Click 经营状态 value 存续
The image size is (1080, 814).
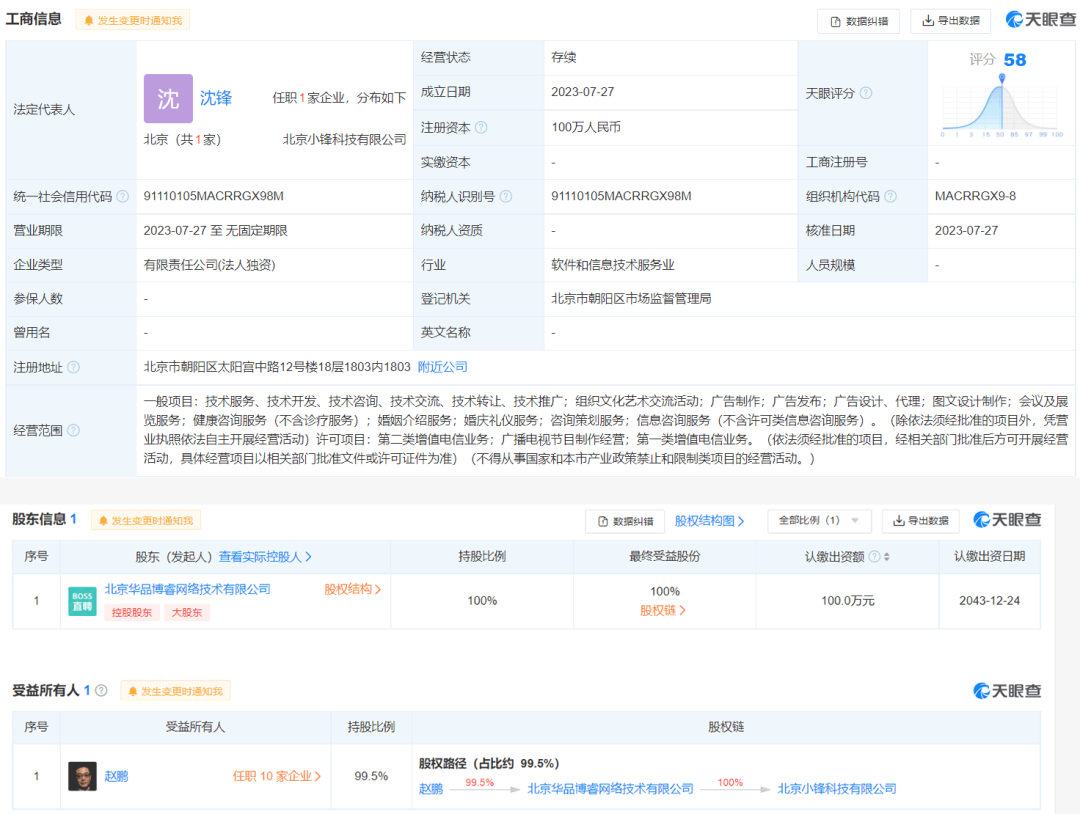(564, 57)
